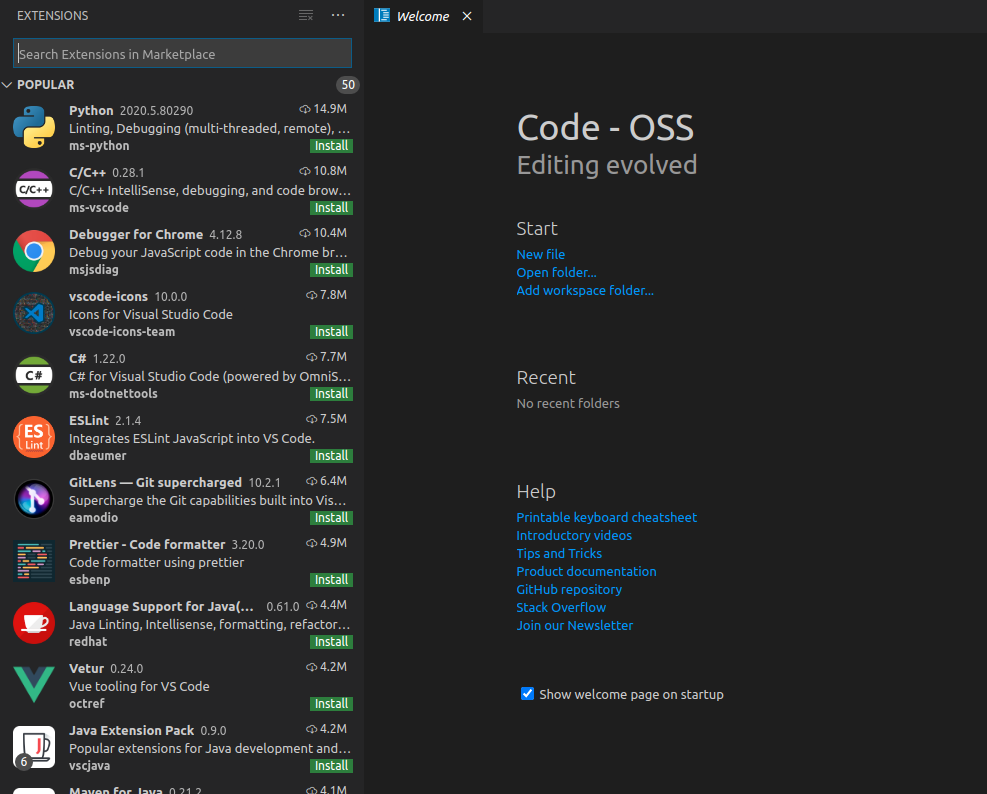Viewport: 987px width, 794px height.
Task: Click the 6 badge on Java Extension Pack
Action: click(24, 761)
